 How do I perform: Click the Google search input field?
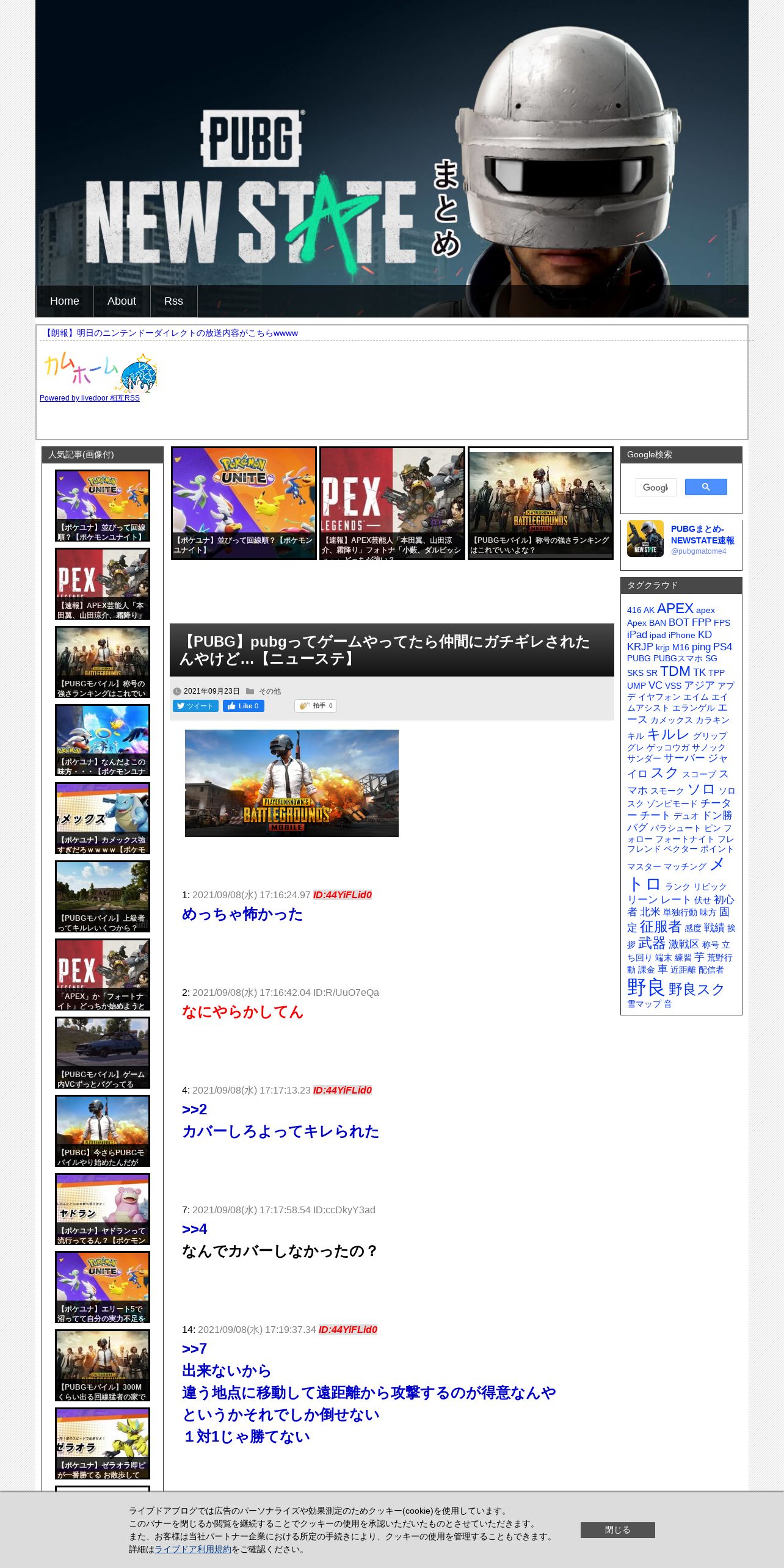[656, 487]
